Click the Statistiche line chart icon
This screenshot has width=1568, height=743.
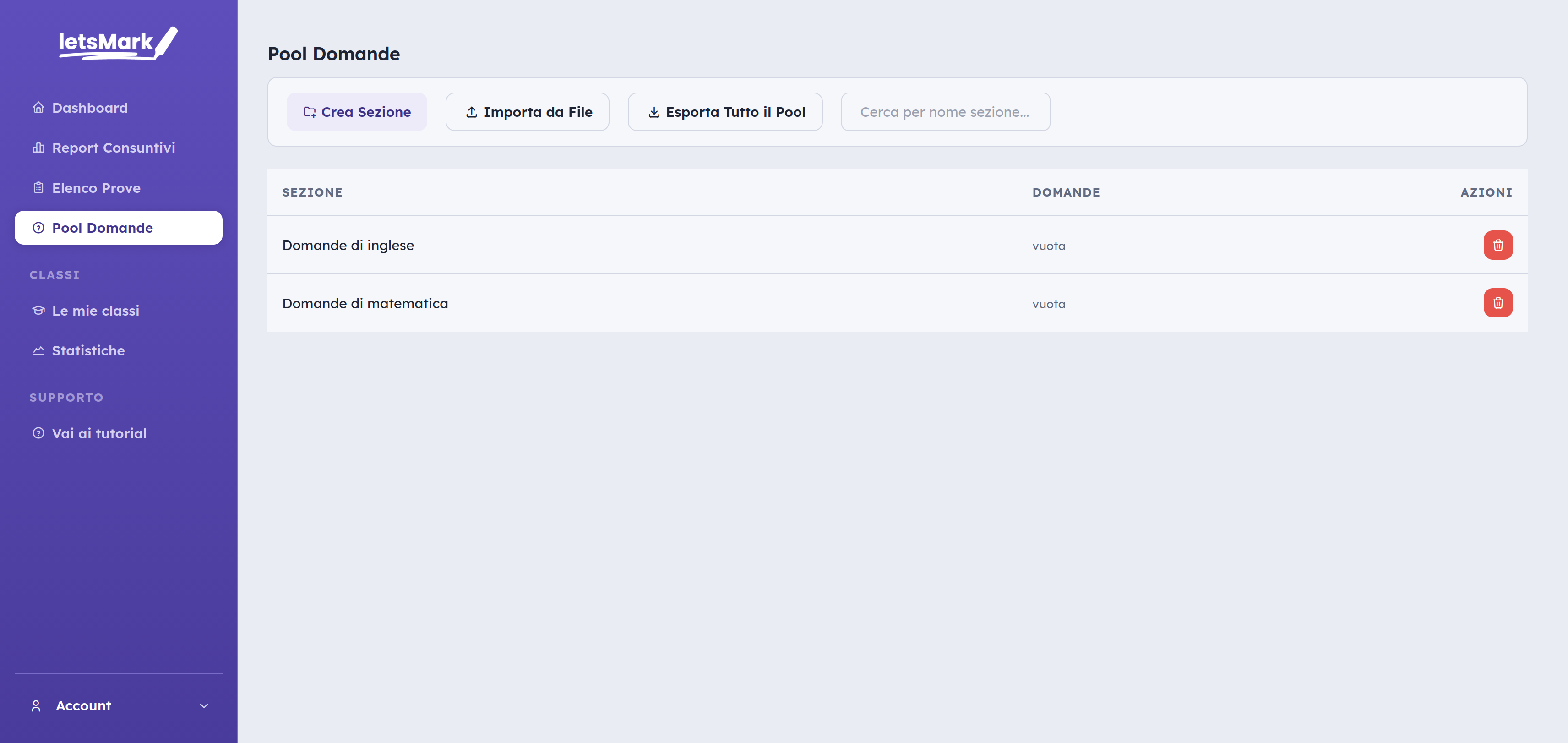38,351
